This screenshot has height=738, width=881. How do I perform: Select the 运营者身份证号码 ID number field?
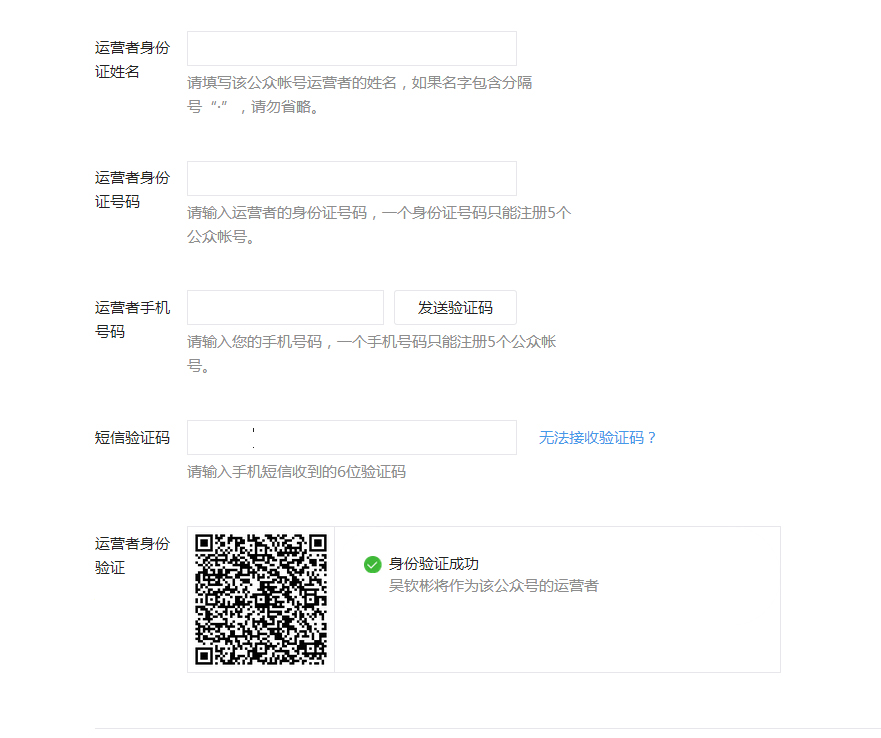click(x=351, y=178)
